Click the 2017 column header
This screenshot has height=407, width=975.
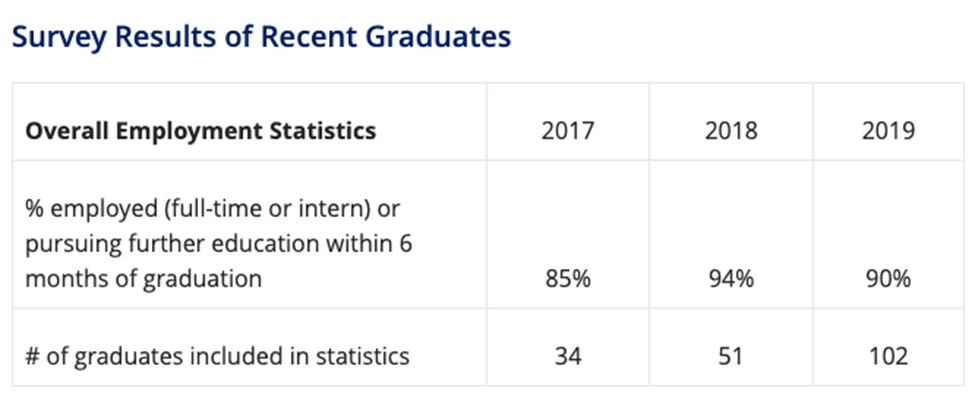pos(566,131)
